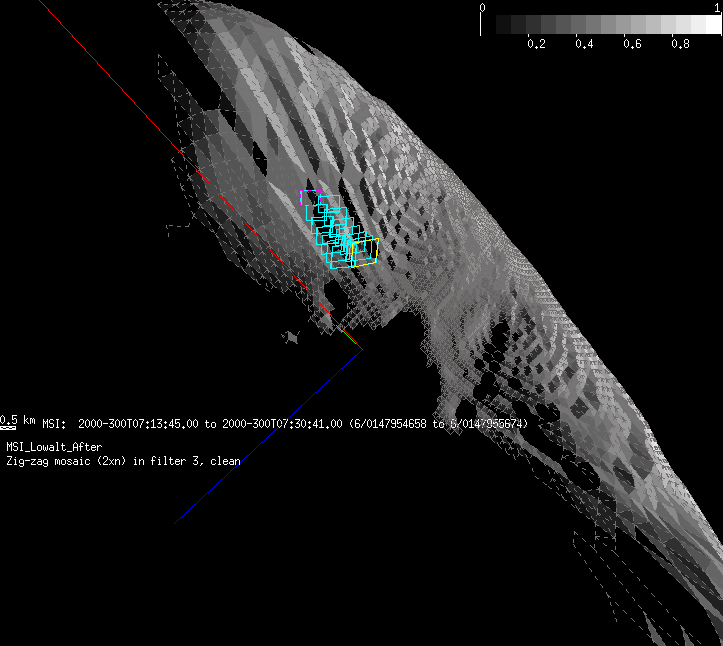Click the 0.5 km scale label
This screenshot has width=723, height=646.
pos(18,421)
